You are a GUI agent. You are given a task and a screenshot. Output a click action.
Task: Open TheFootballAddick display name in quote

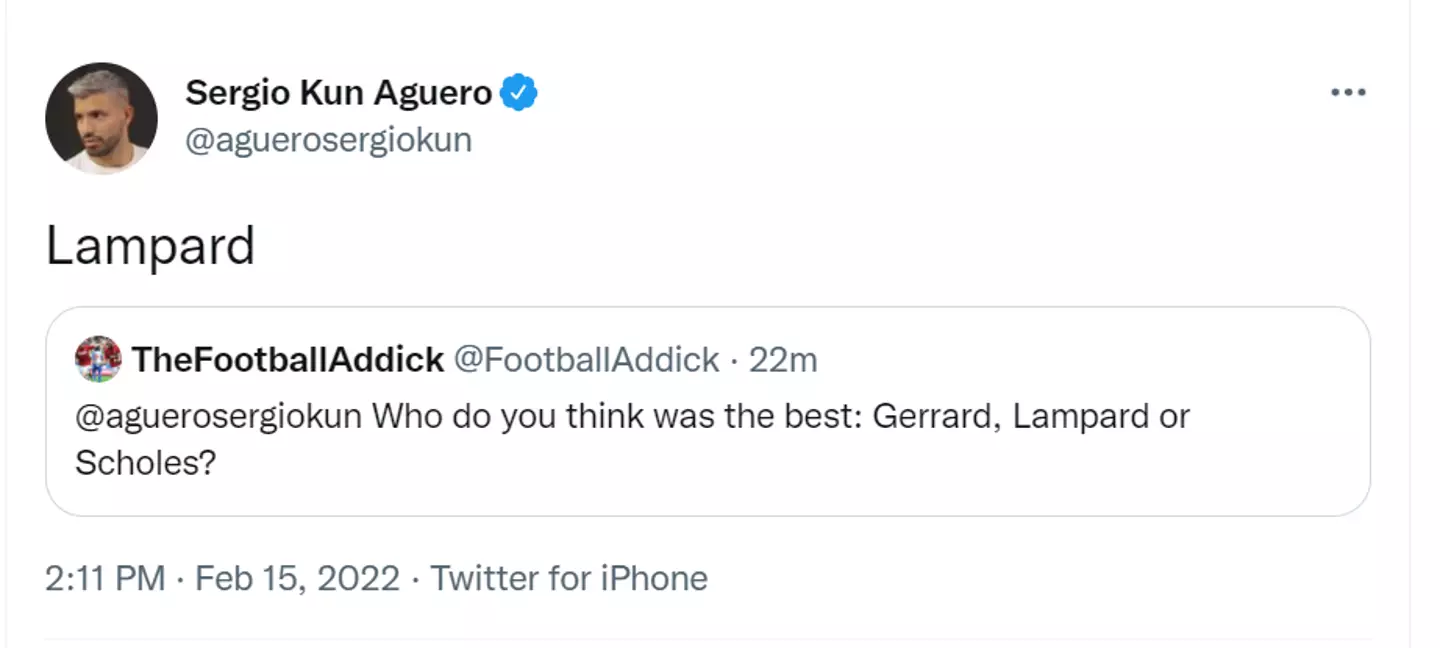tap(288, 360)
